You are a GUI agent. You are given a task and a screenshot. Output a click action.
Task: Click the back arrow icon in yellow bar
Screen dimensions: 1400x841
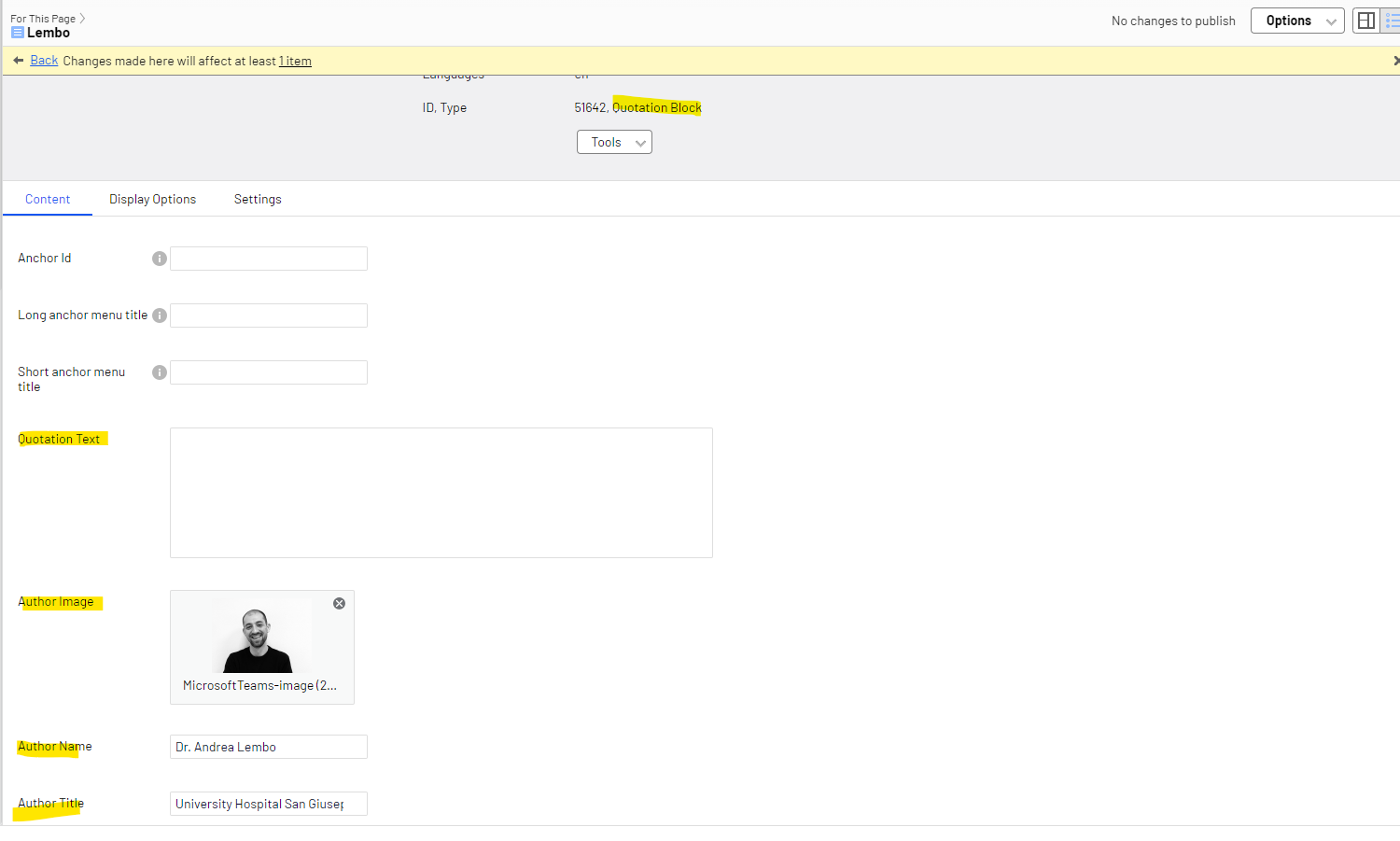point(19,61)
